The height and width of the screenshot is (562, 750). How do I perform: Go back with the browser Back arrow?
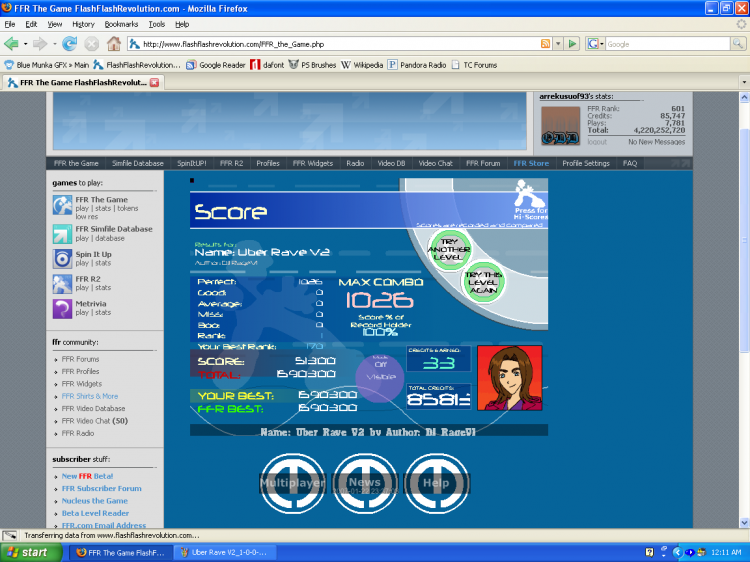(11, 44)
